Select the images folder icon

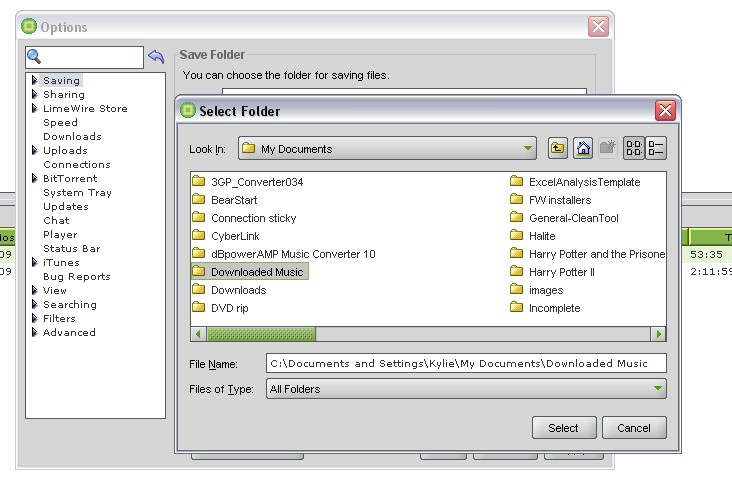pos(516,289)
